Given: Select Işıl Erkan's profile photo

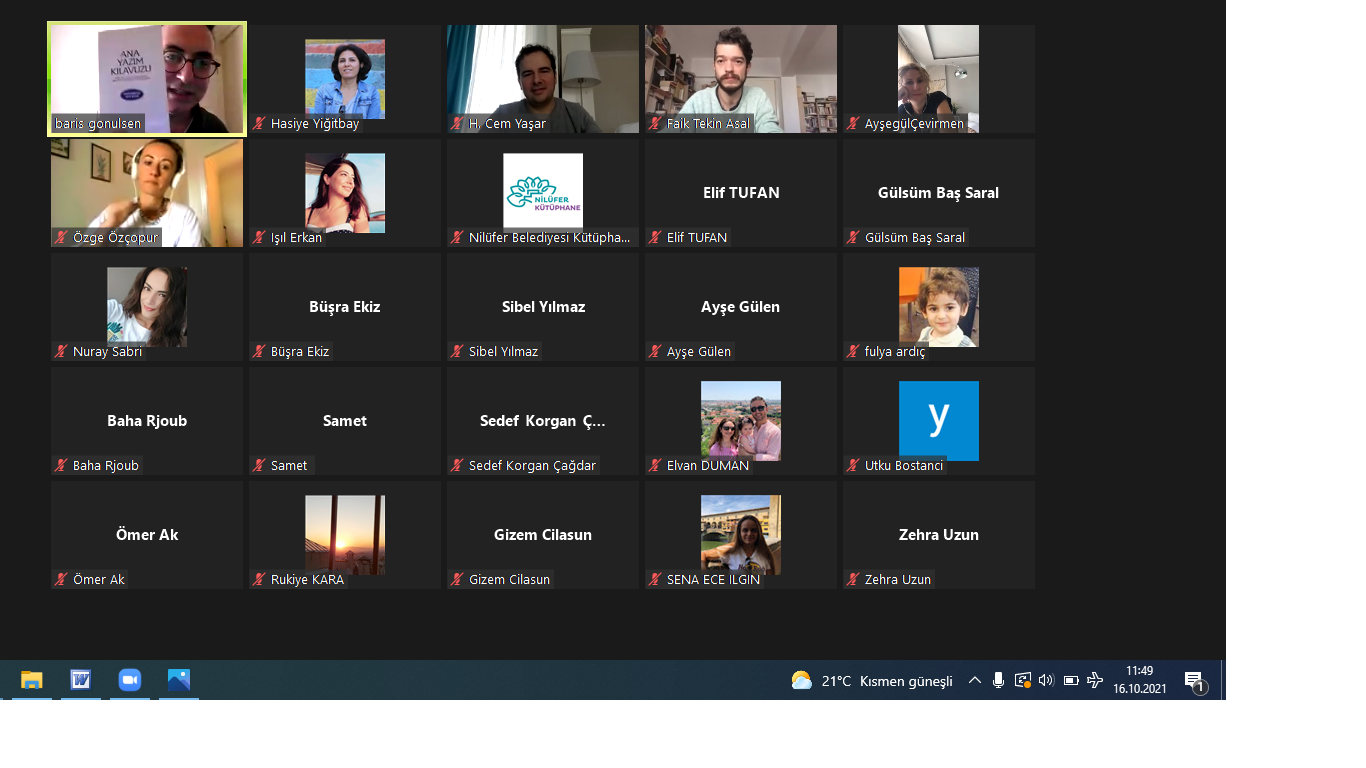Looking at the screenshot, I should 345,193.
